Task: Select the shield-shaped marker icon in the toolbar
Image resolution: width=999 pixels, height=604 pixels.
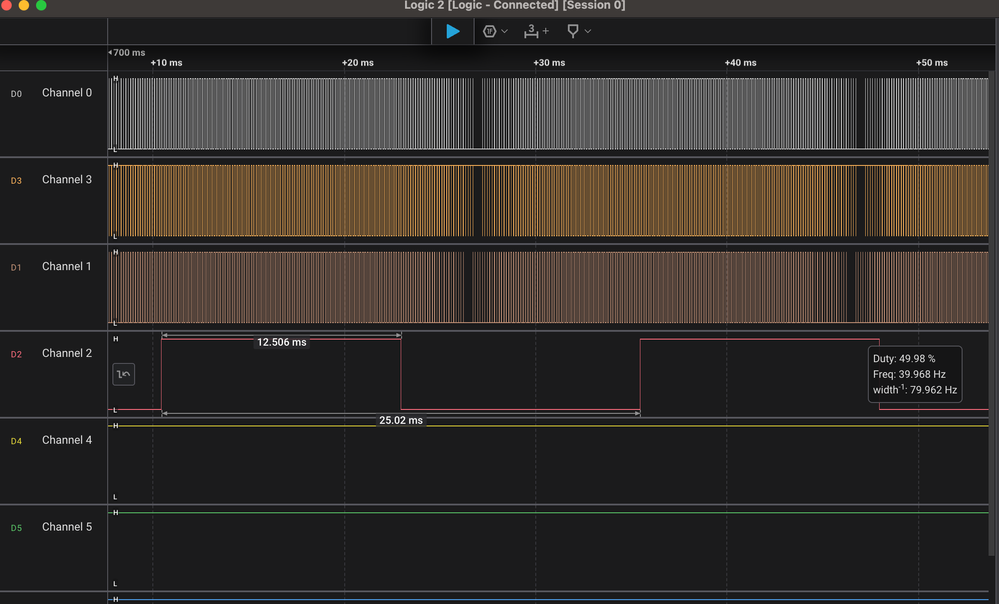Action: 573,31
